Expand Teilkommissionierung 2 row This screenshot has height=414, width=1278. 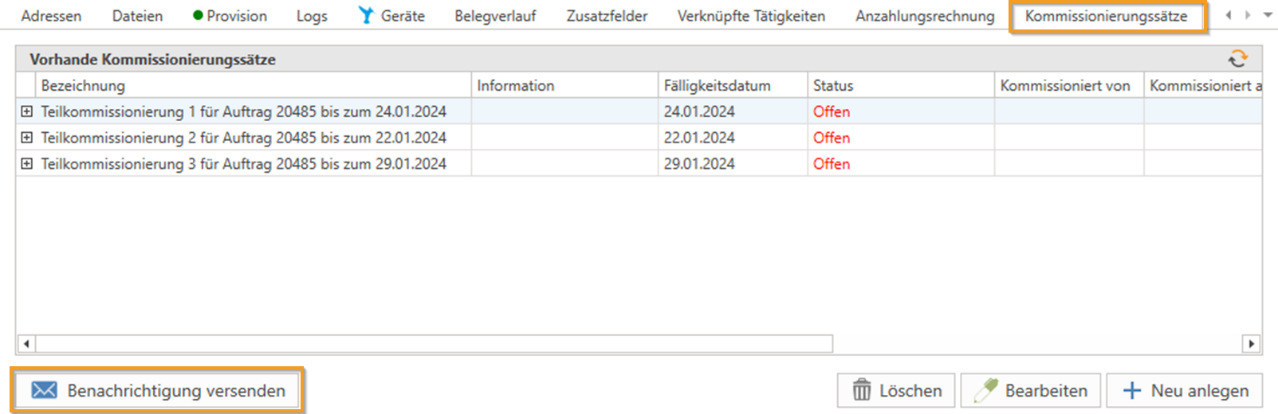[27, 138]
